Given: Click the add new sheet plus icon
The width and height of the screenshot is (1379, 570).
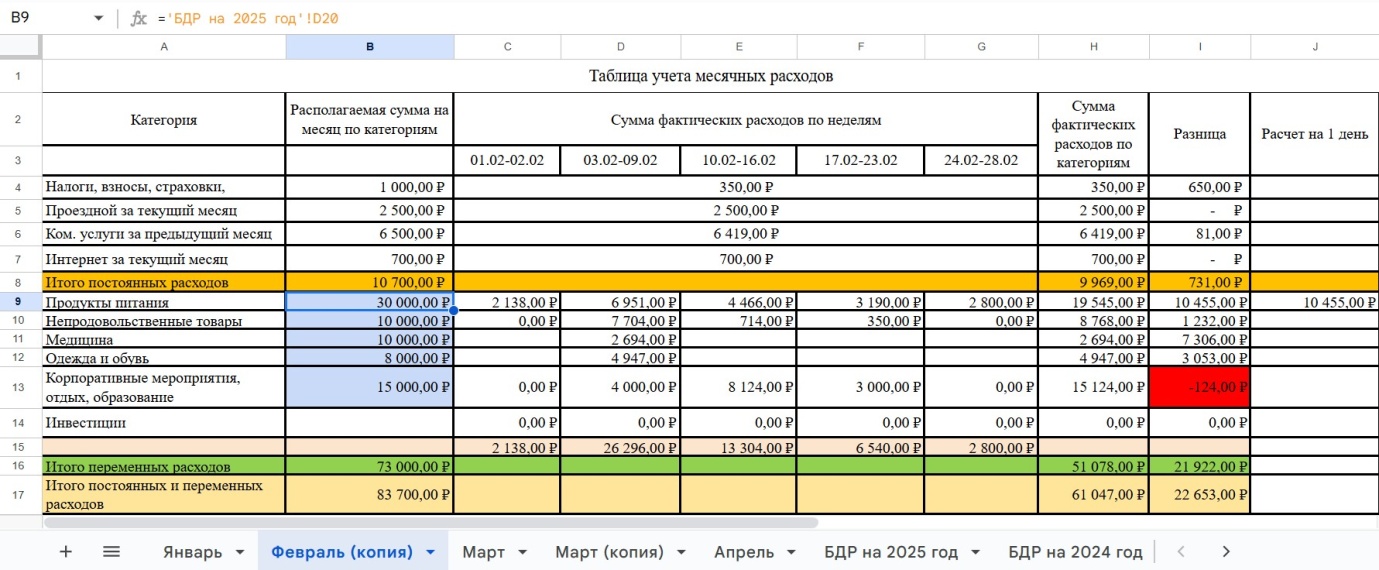Looking at the screenshot, I should [66, 552].
